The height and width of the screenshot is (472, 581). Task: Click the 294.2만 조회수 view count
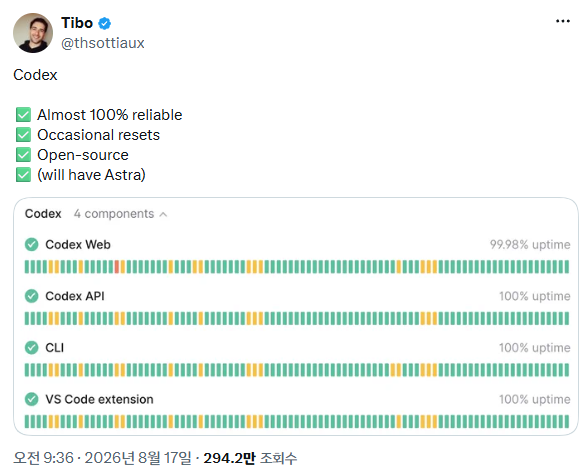point(250,458)
